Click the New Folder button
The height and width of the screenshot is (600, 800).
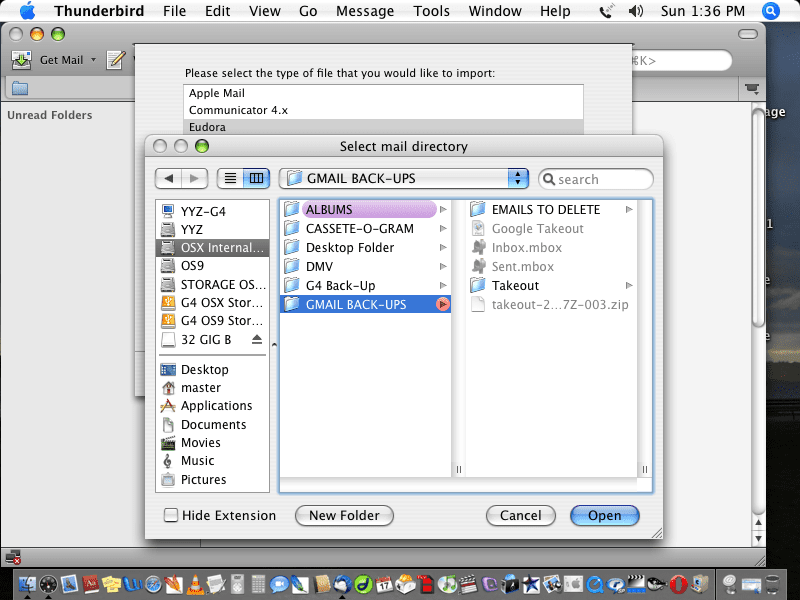pyautogui.click(x=344, y=515)
